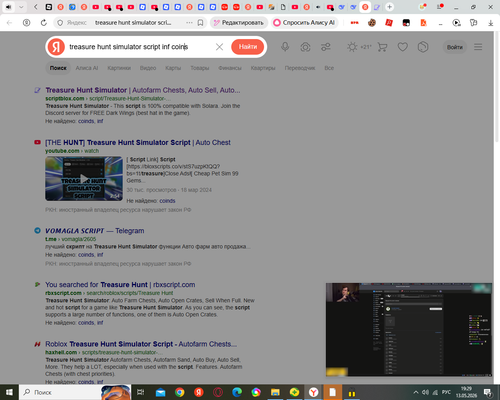The image size is (500, 400).
Task: Open the [THE HUNT] YouTube result title
Action: click(x=138, y=143)
